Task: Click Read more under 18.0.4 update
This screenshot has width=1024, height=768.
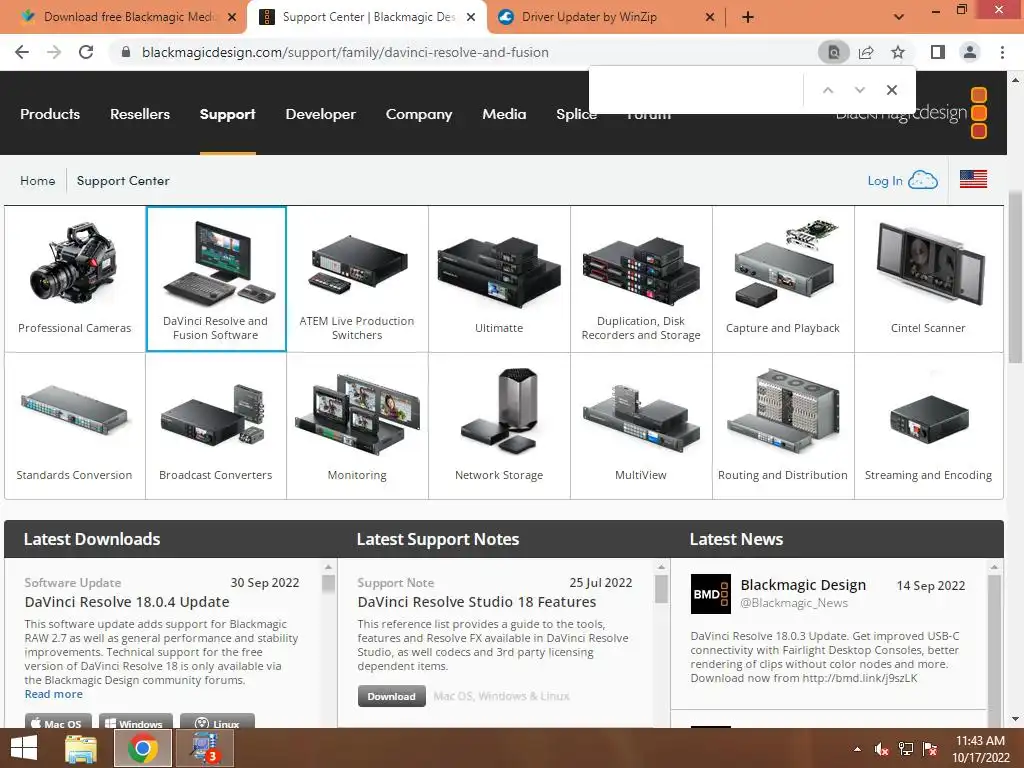Action: [x=54, y=694]
